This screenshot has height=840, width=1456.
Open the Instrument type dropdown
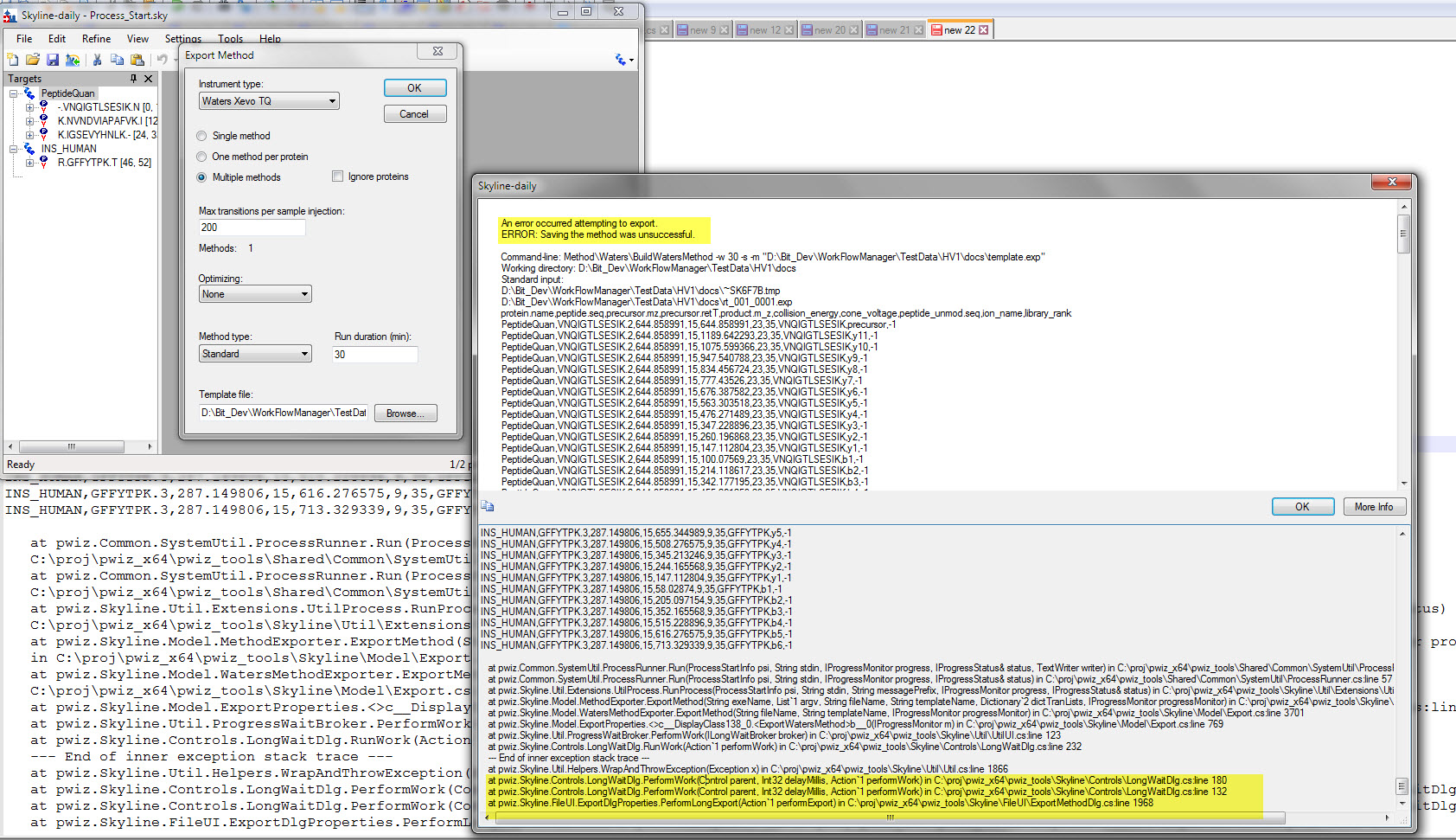click(269, 101)
